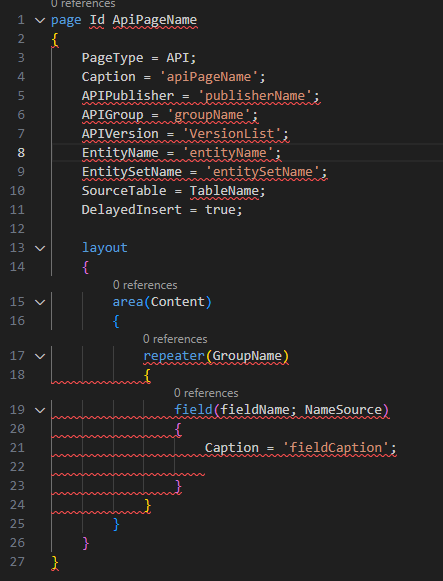Click the 'VersionList' string

click(232, 134)
